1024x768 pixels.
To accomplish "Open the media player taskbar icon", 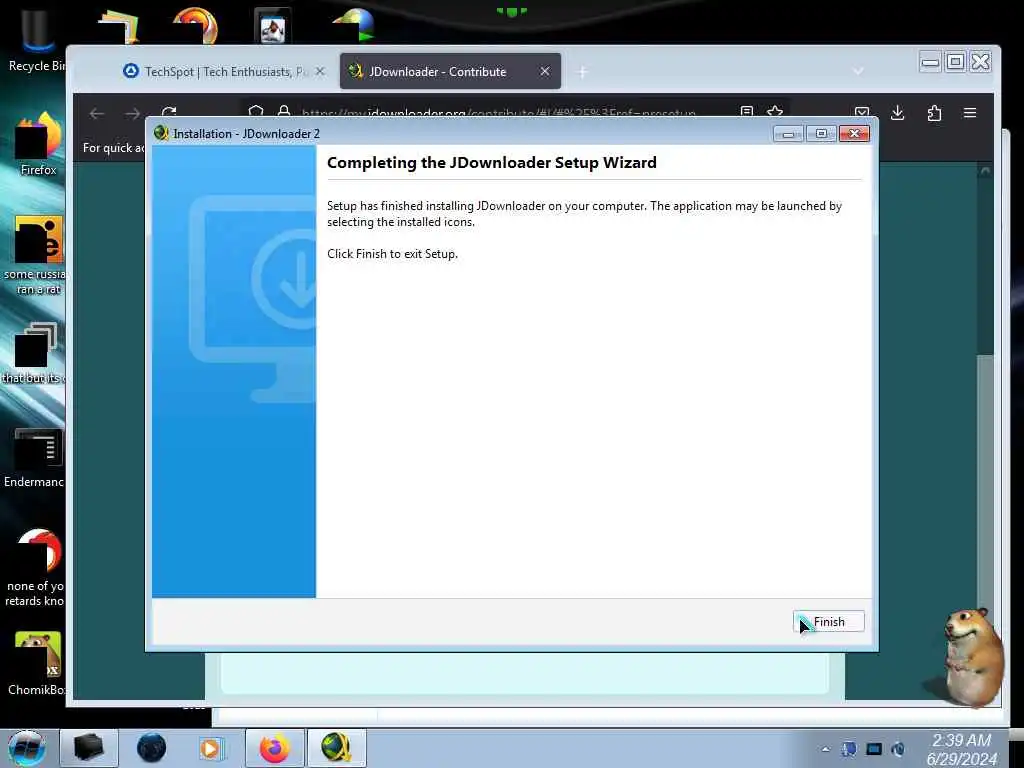I will [x=211, y=748].
